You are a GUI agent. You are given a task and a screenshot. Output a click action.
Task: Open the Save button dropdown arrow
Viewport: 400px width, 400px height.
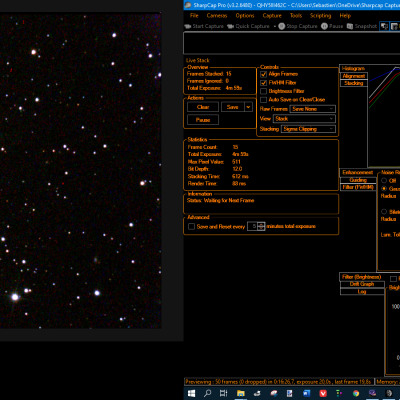pos(248,107)
